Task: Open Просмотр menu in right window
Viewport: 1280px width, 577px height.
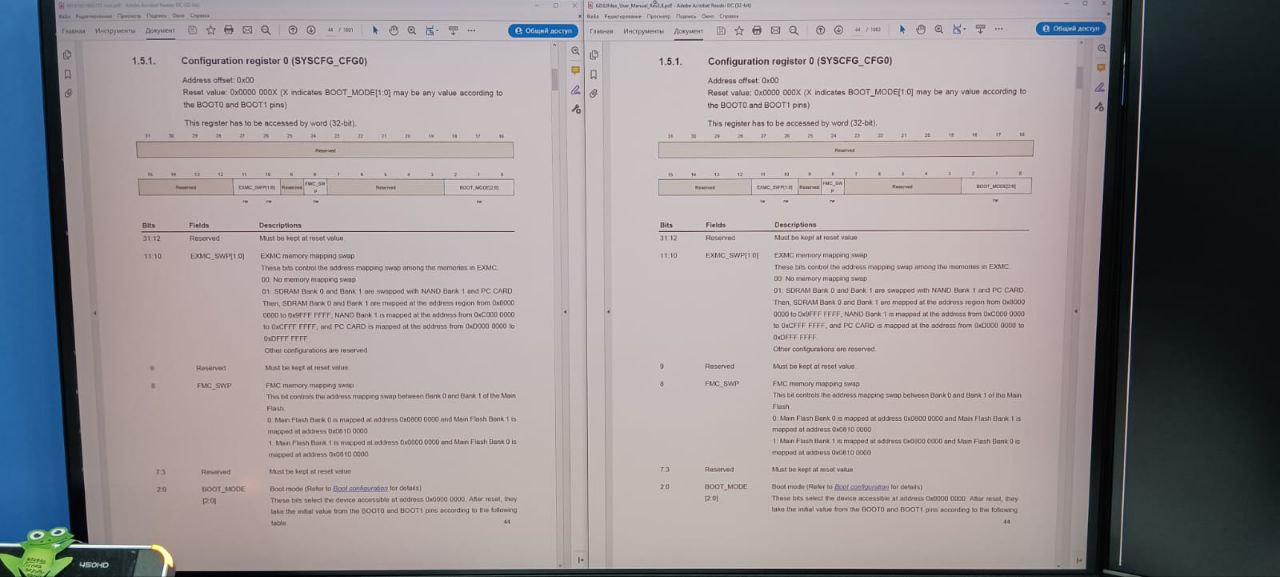Action: (x=659, y=16)
